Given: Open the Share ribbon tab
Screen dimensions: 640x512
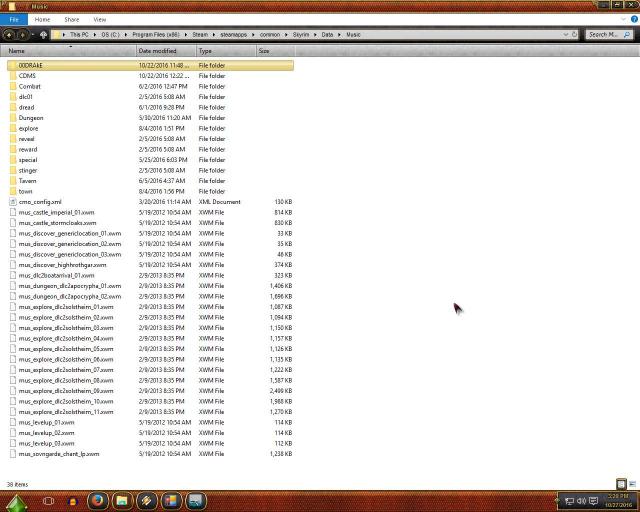Looking at the screenshot, I should [x=71, y=20].
